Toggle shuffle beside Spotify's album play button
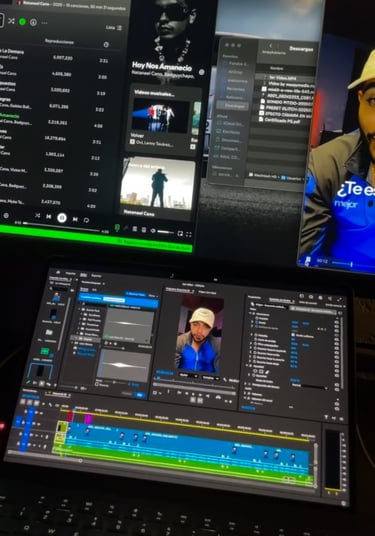 click(11, 21)
